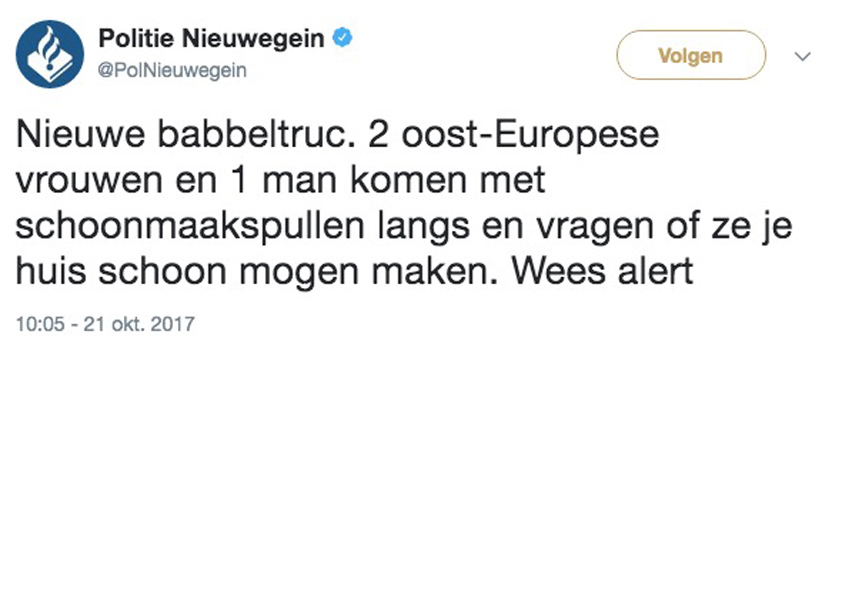This screenshot has height=595, width=842.
Task: Click the blue verified badge
Action: point(342,39)
